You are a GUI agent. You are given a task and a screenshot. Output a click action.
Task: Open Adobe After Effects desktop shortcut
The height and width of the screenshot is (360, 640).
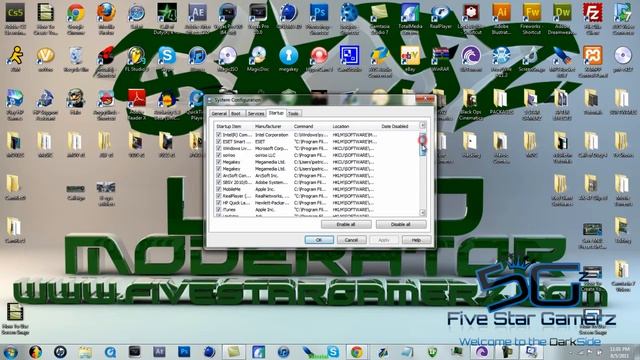click(x=198, y=17)
